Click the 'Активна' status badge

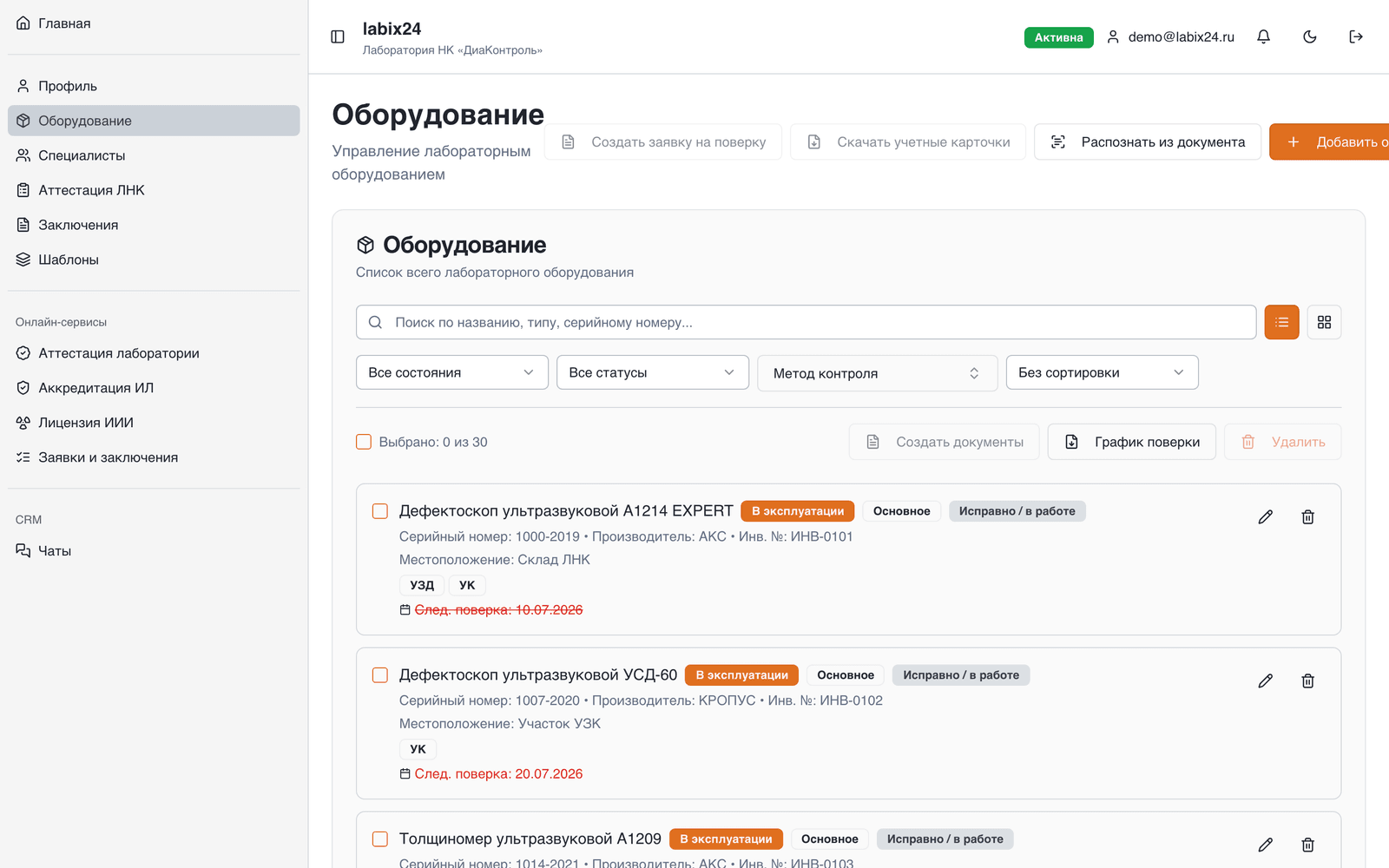(x=1059, y=37)
